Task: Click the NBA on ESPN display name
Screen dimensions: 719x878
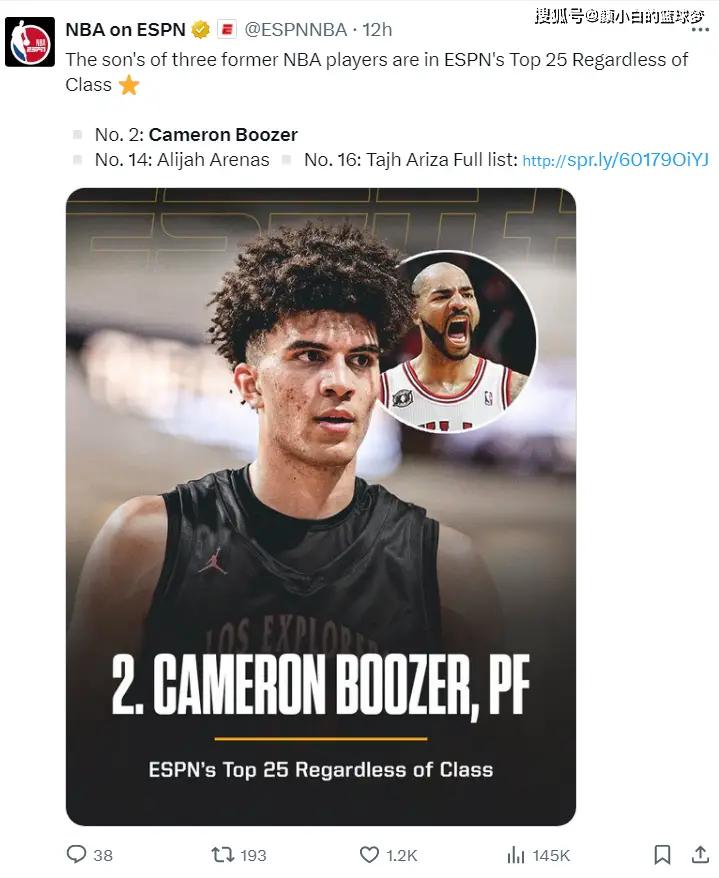Action: pyautogui.click(x=125, y=31)
